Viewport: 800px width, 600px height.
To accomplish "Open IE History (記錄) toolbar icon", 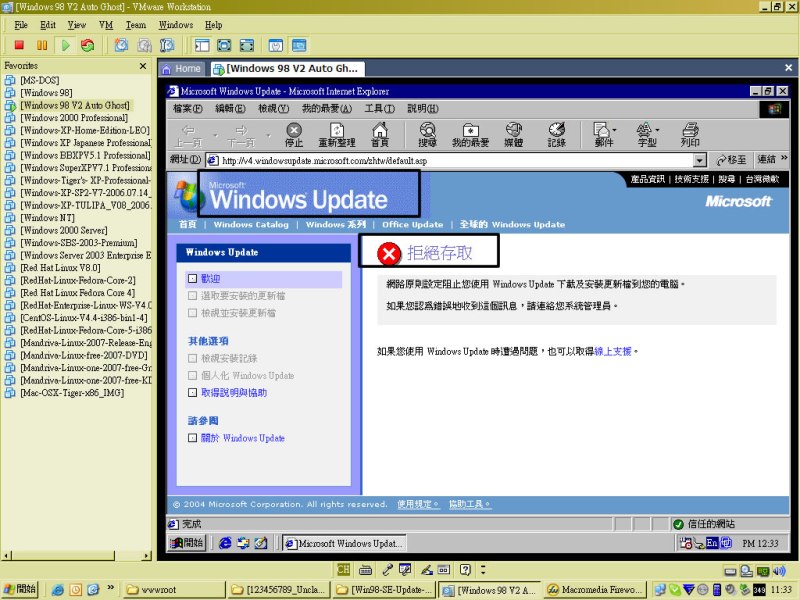I will click(x=557, y=135).
